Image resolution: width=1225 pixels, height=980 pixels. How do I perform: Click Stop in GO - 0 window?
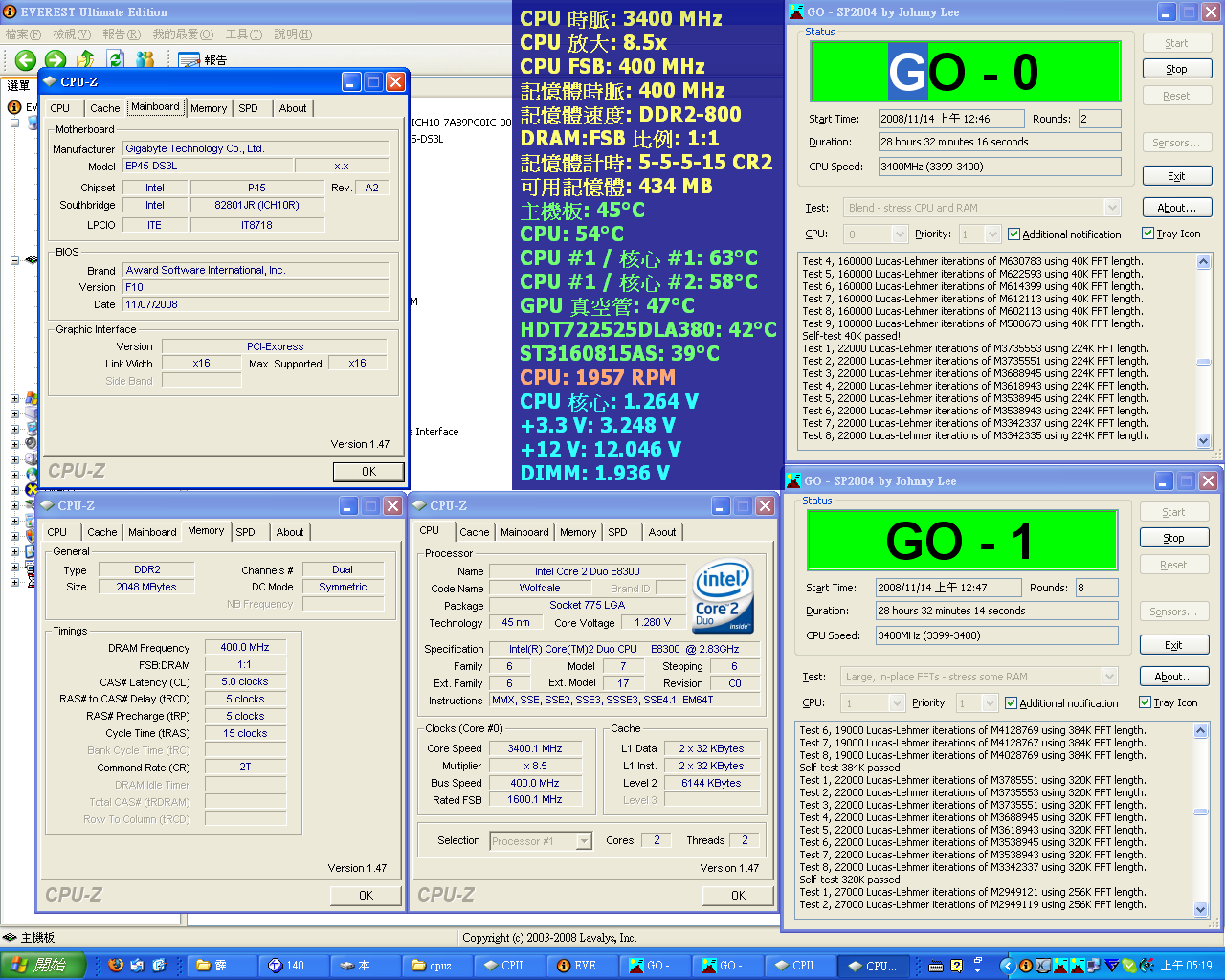coord(1176,69)
